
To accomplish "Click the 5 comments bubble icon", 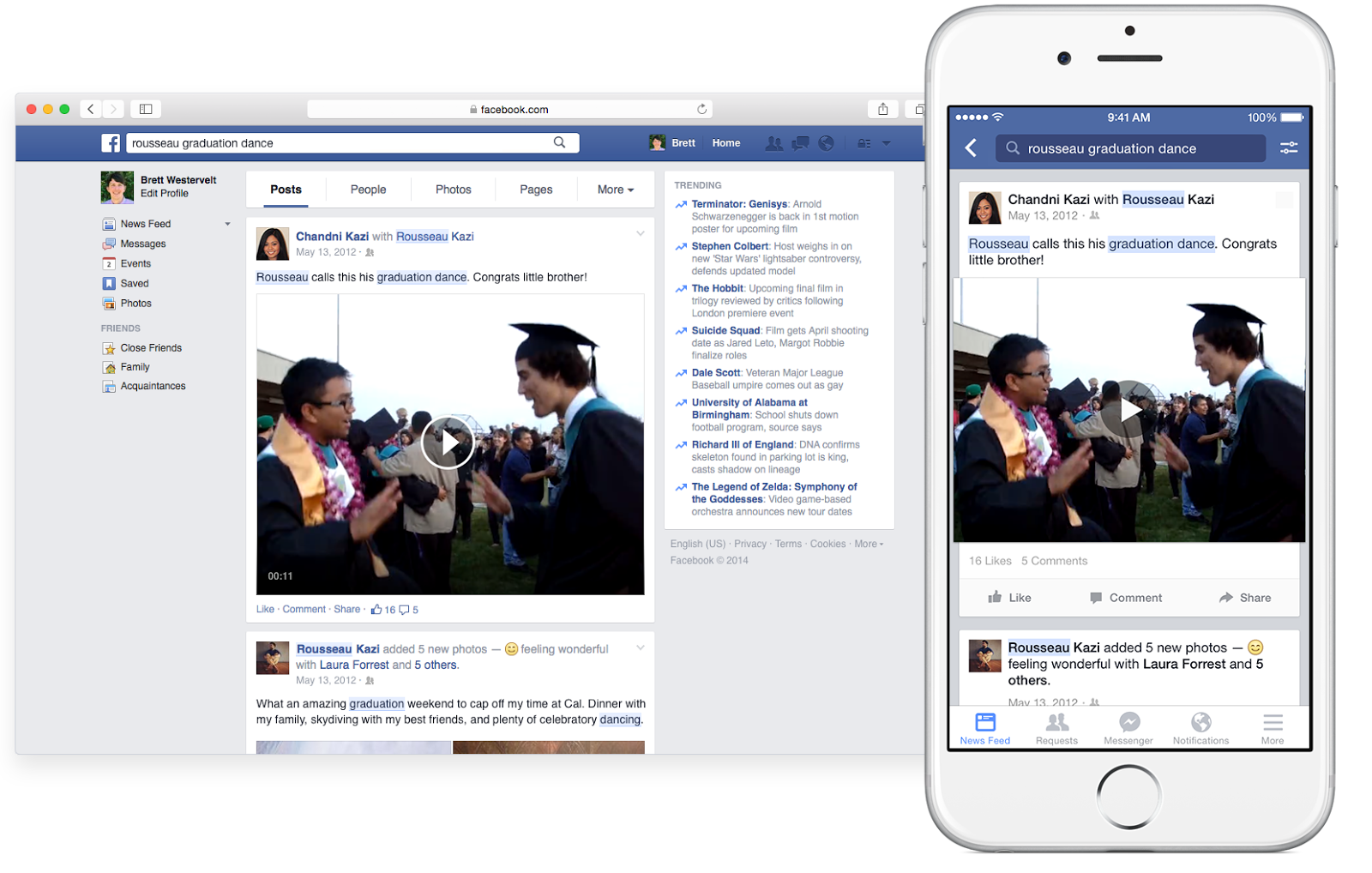I will click(404, 610).
